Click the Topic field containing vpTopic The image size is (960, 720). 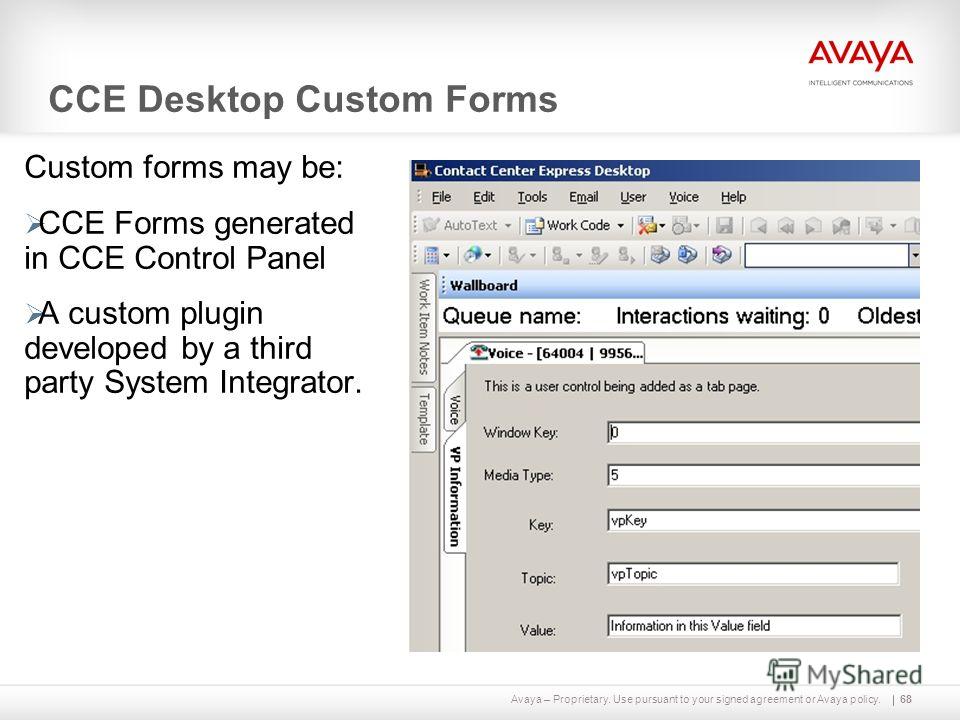pyautogui.click(x=753, y=574)
